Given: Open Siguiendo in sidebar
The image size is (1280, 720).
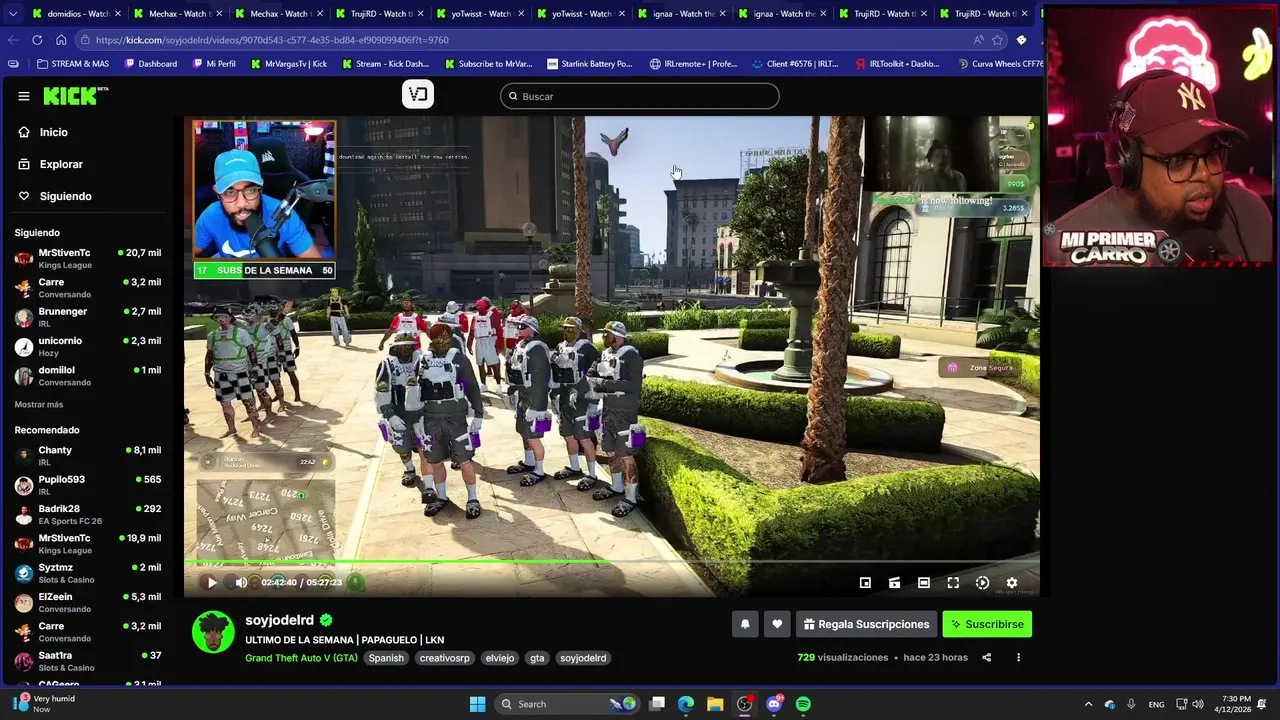Looking at the screenshot, I should pos(65,196).
